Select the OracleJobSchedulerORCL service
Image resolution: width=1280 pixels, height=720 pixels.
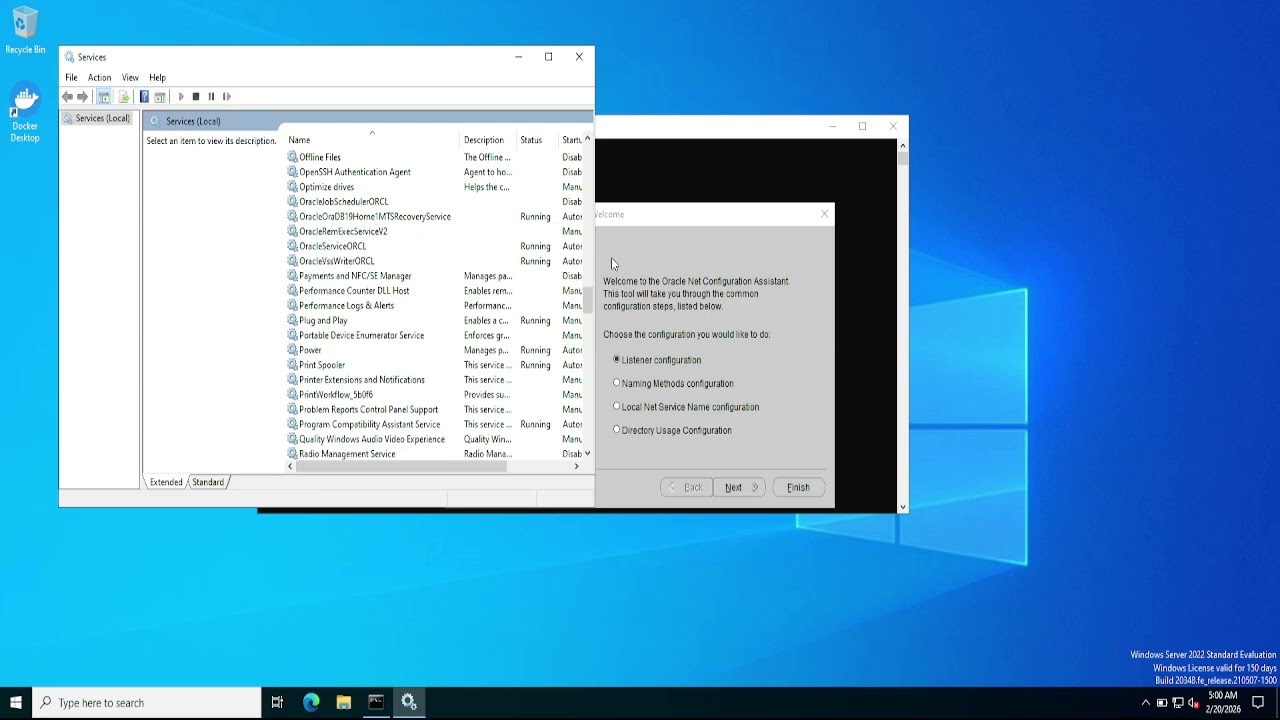344,202
